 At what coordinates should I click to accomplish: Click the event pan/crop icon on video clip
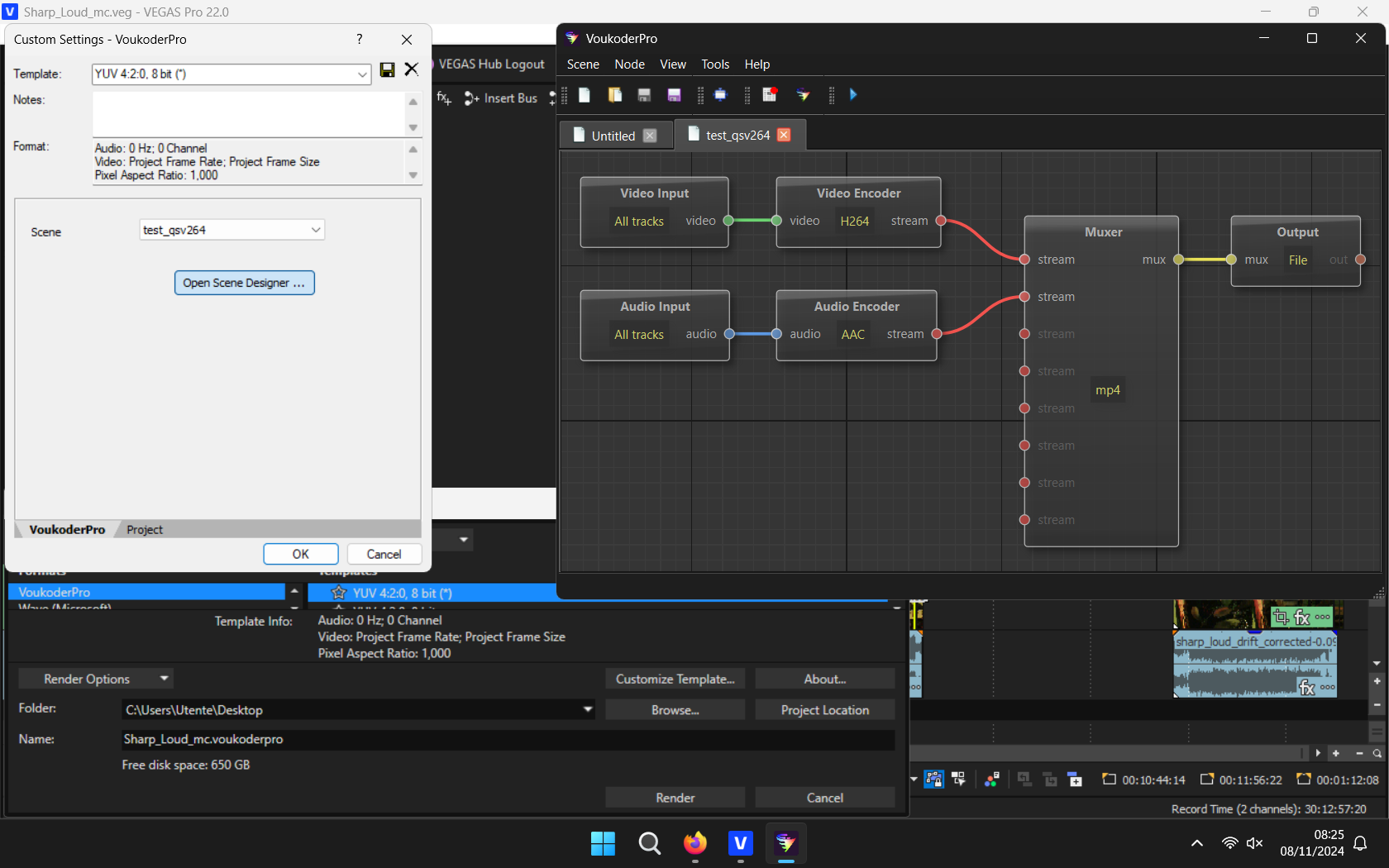pos(1281,617)
